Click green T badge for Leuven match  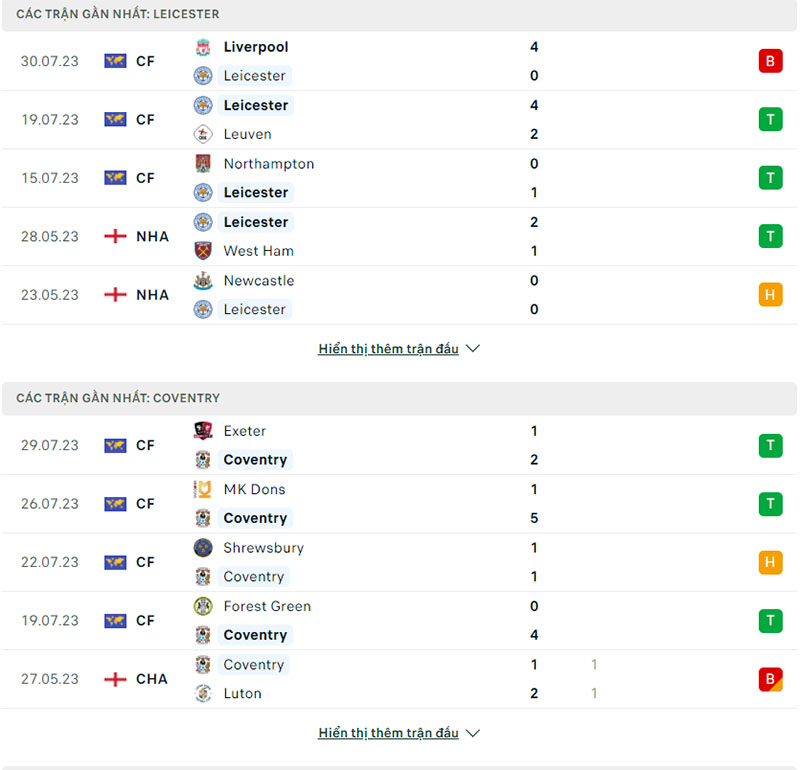pyautogui.click(x=770, y=120)
